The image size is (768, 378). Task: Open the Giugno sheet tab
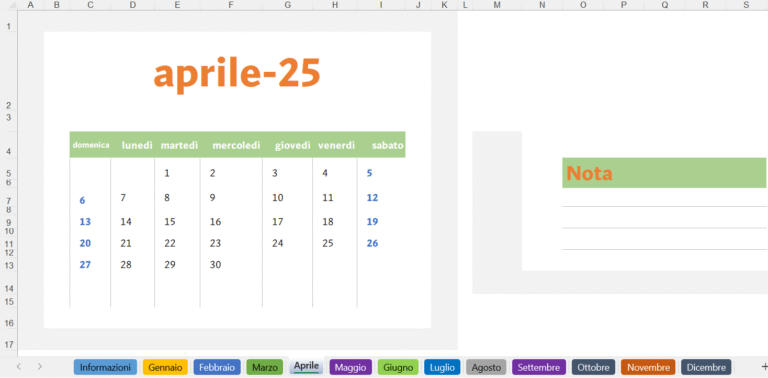tap(398, 367)
